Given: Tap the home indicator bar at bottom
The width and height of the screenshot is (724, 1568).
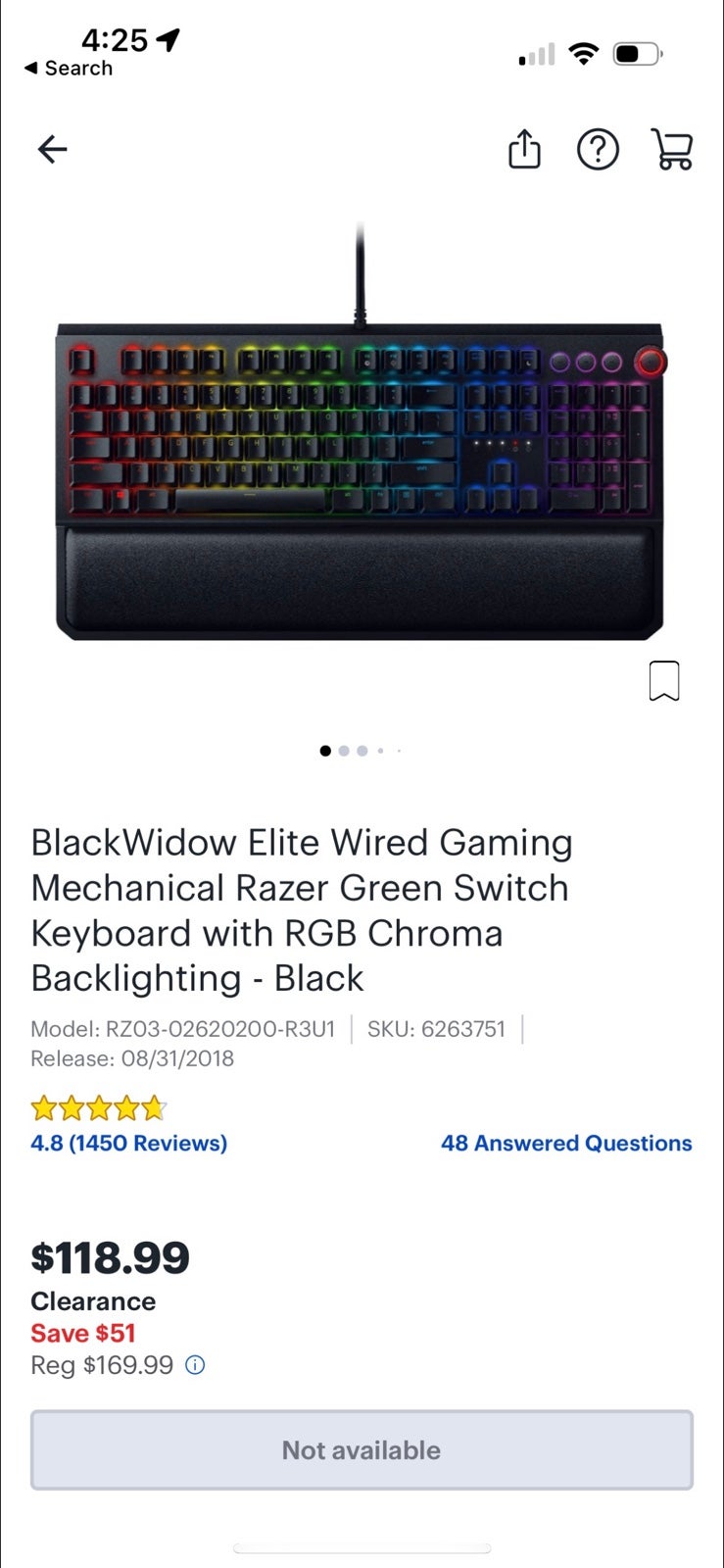Looking at the screenshot, I should click(x=362, y=1548).
